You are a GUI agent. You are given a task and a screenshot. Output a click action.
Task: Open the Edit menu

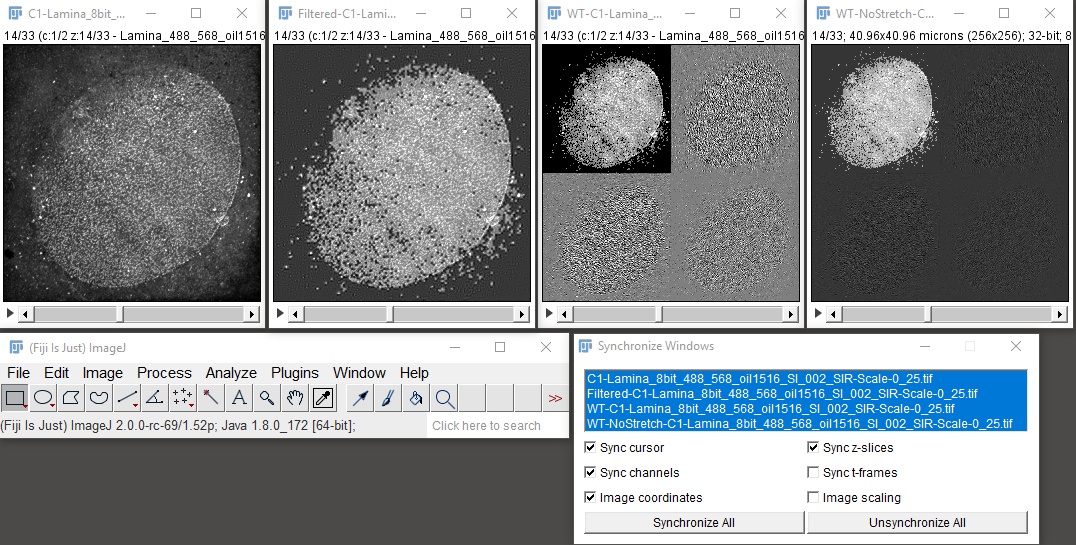(x=56, y=373)
